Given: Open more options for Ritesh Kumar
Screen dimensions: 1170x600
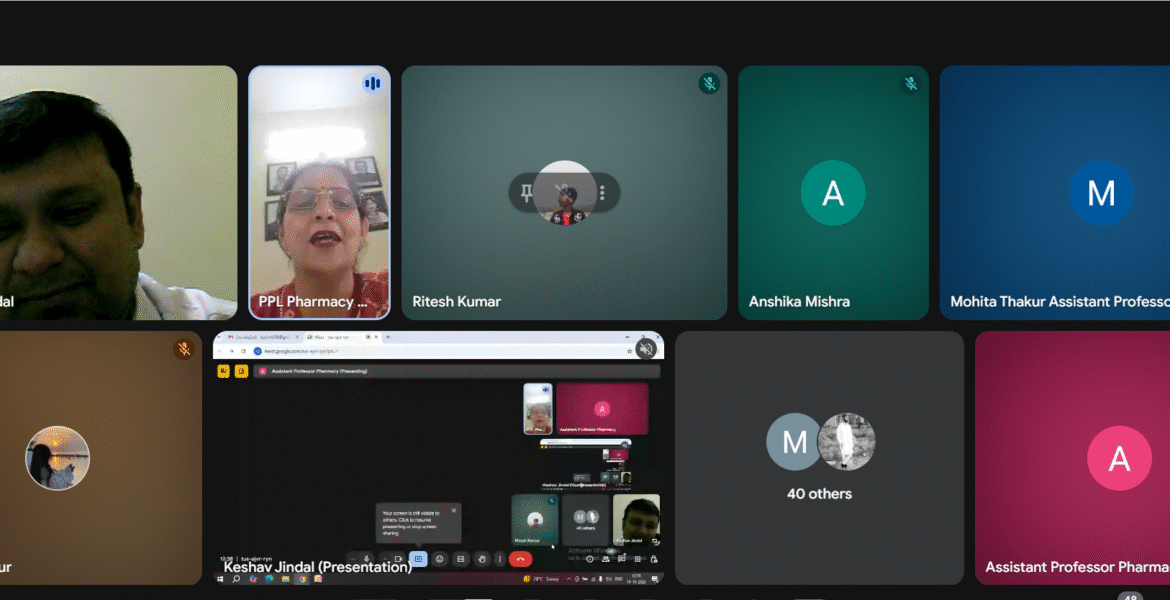Looking at the screenshot, I should coord(602,192).
